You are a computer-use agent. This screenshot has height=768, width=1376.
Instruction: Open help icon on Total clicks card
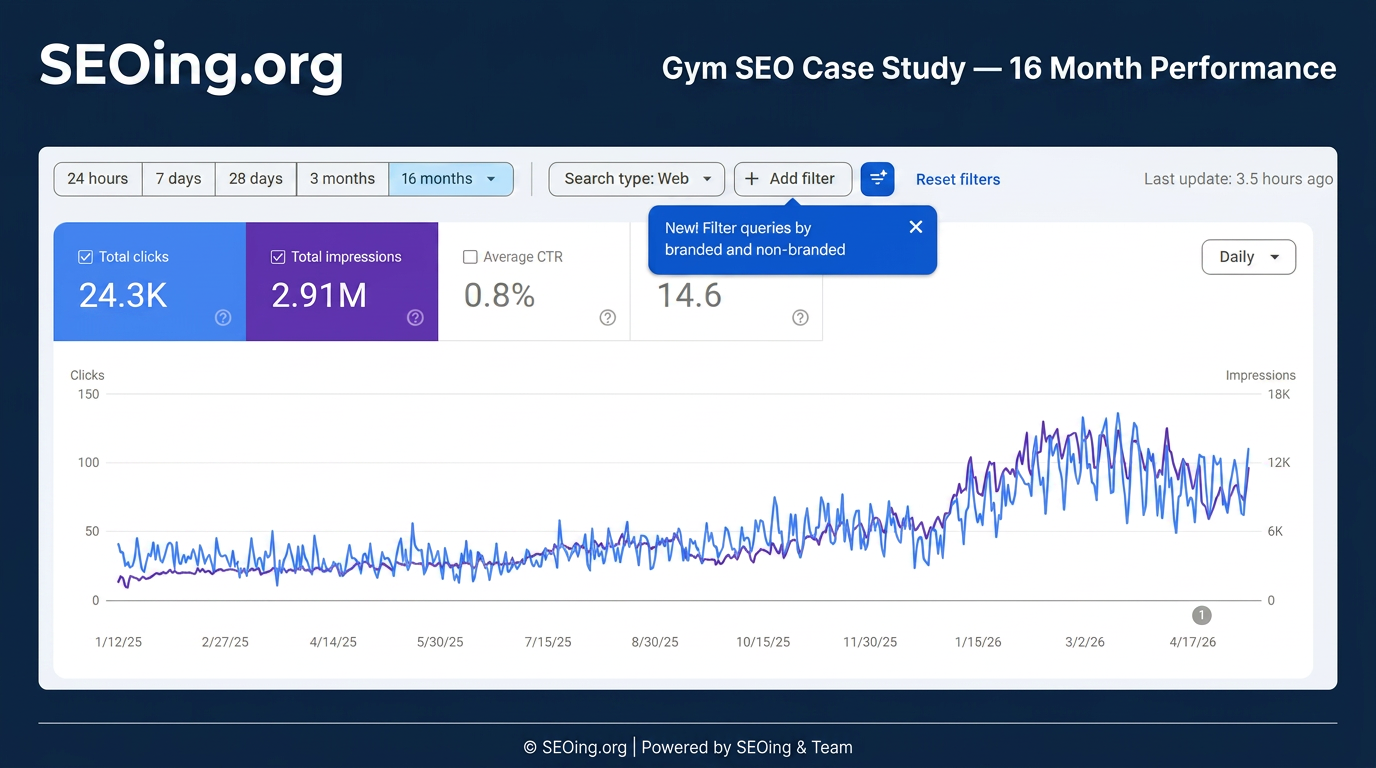point(223,317)
